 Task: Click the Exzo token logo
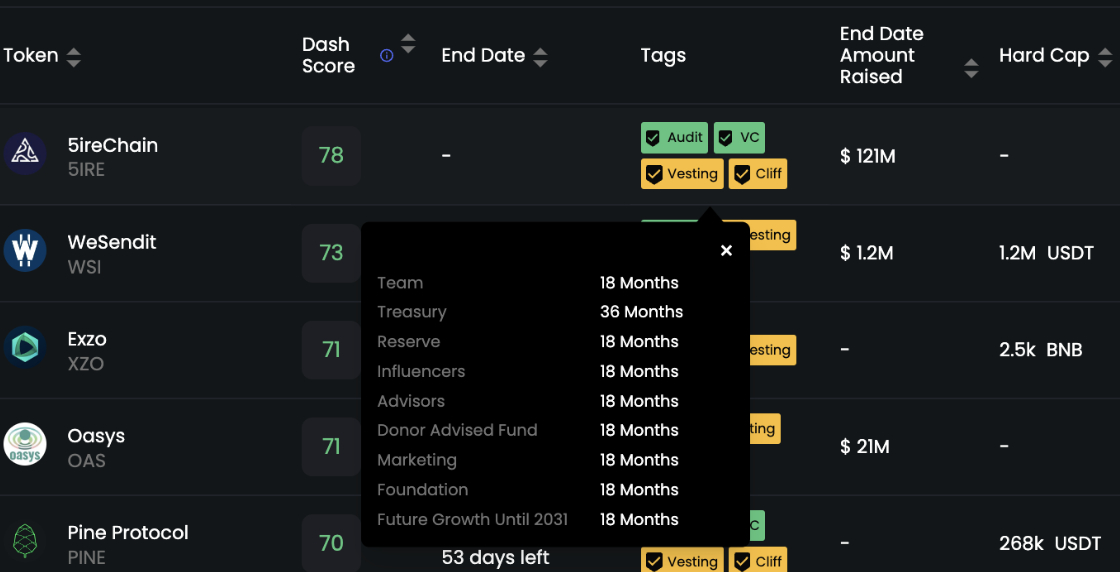click(25, 348)
